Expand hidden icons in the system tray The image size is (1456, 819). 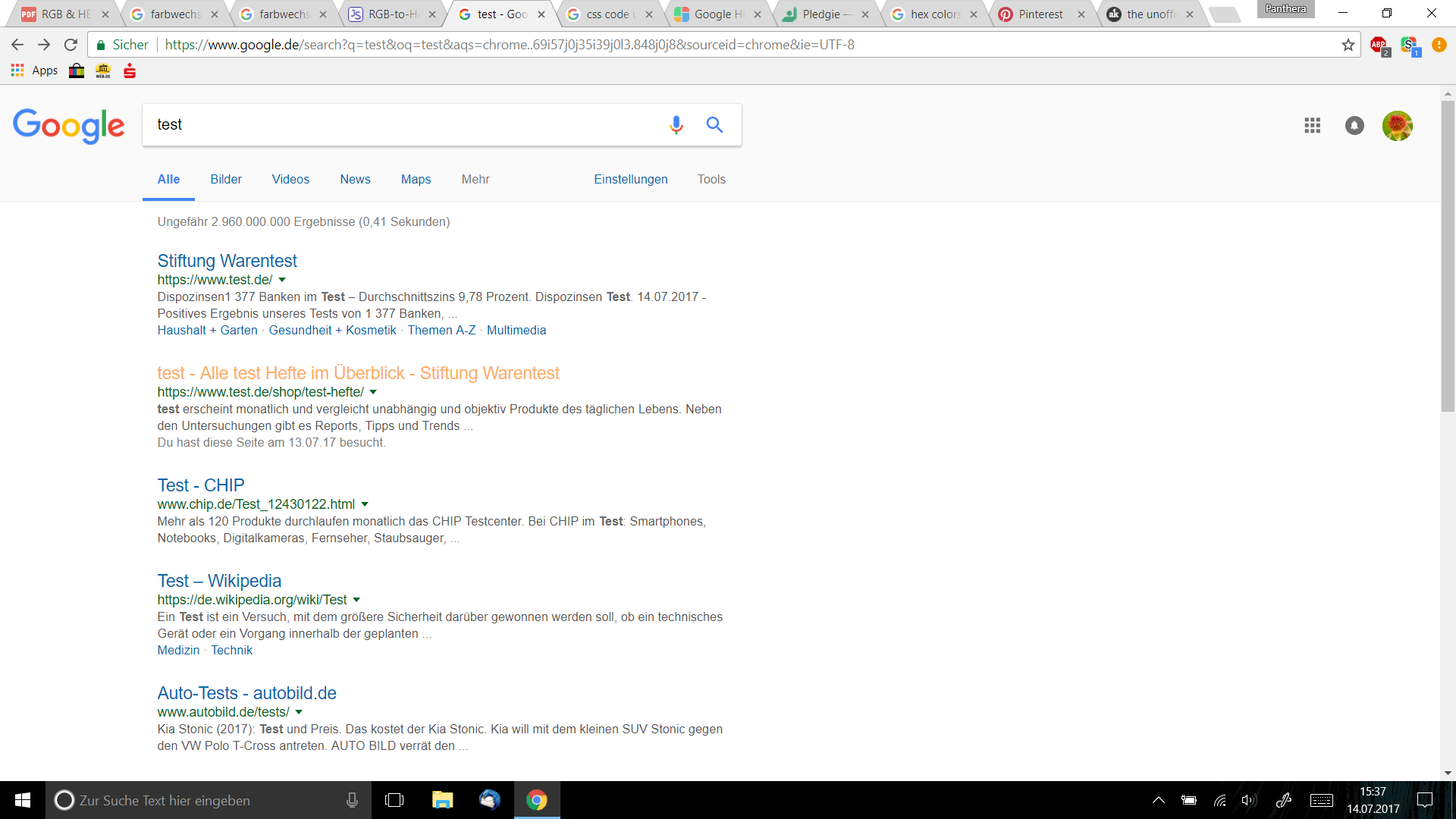pyautogui.click(x=1159, y=800)
